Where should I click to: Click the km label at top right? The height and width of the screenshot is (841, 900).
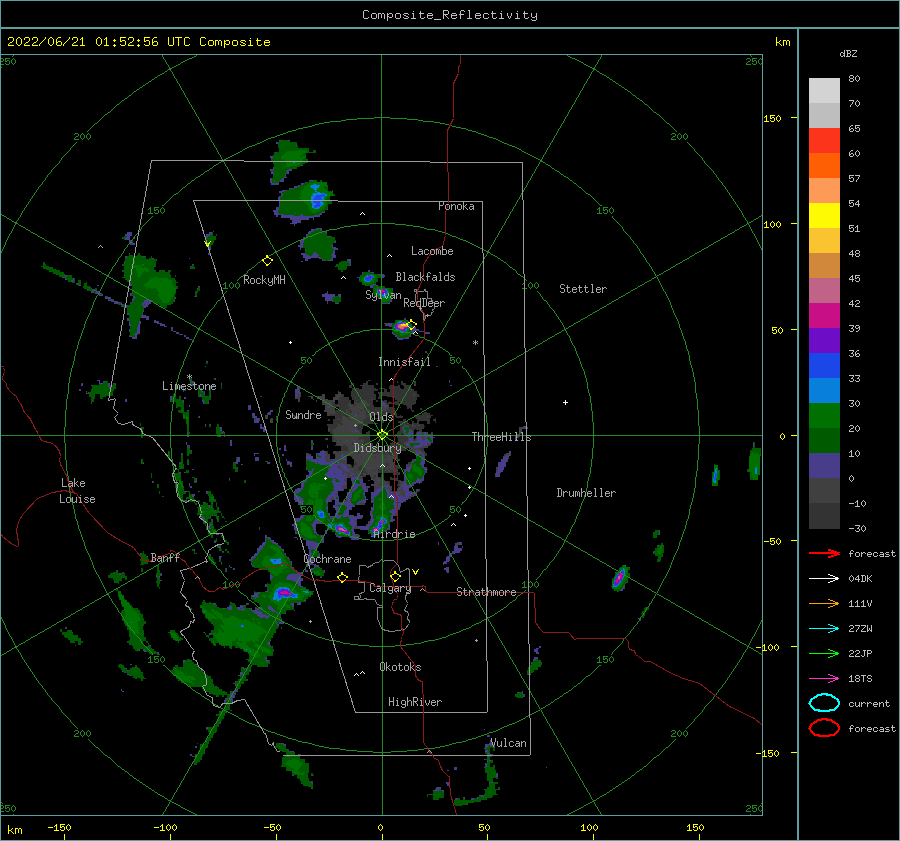pyautogui.click(x=783, y=42)
